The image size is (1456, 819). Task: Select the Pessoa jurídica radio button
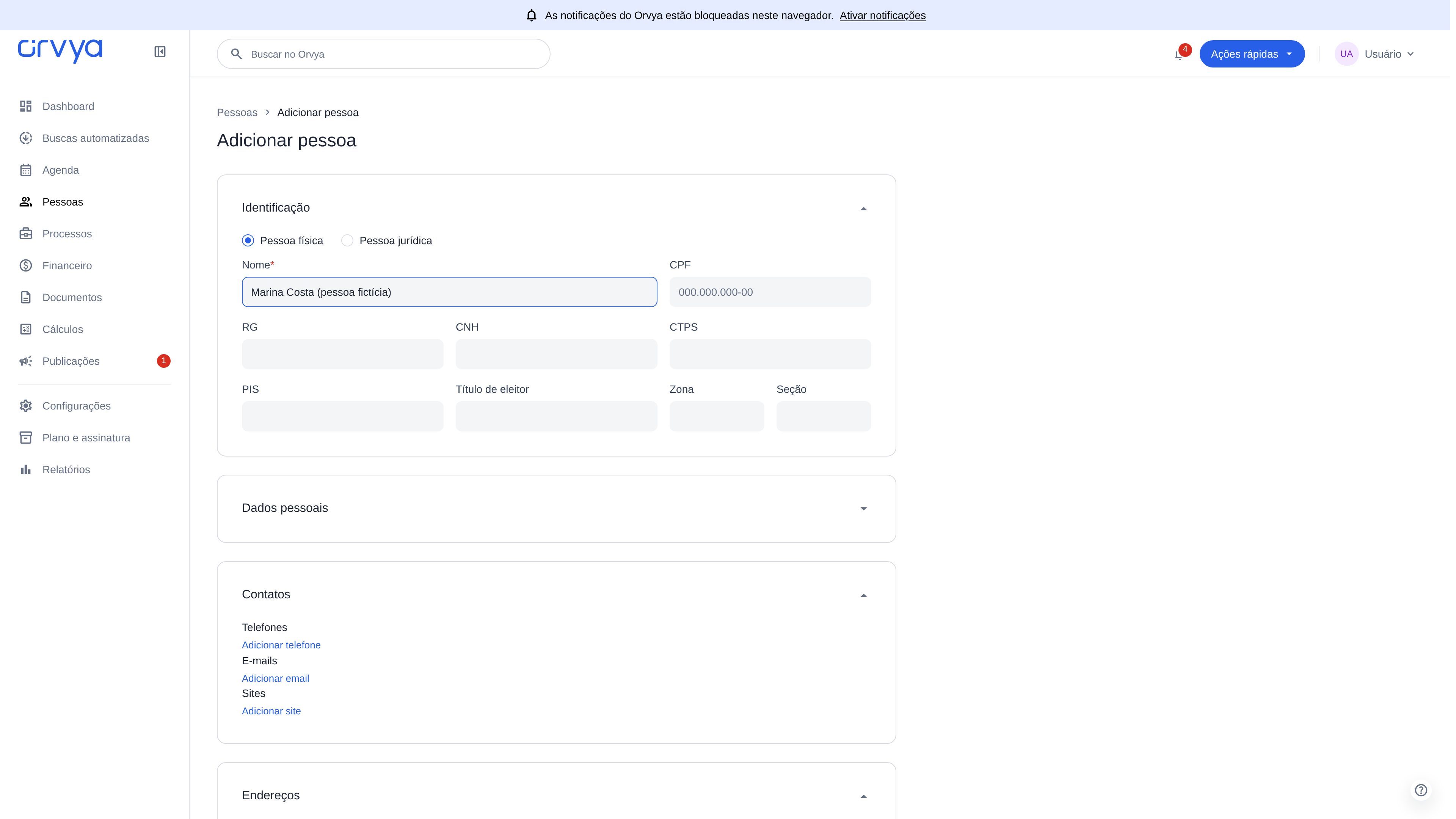347,241
